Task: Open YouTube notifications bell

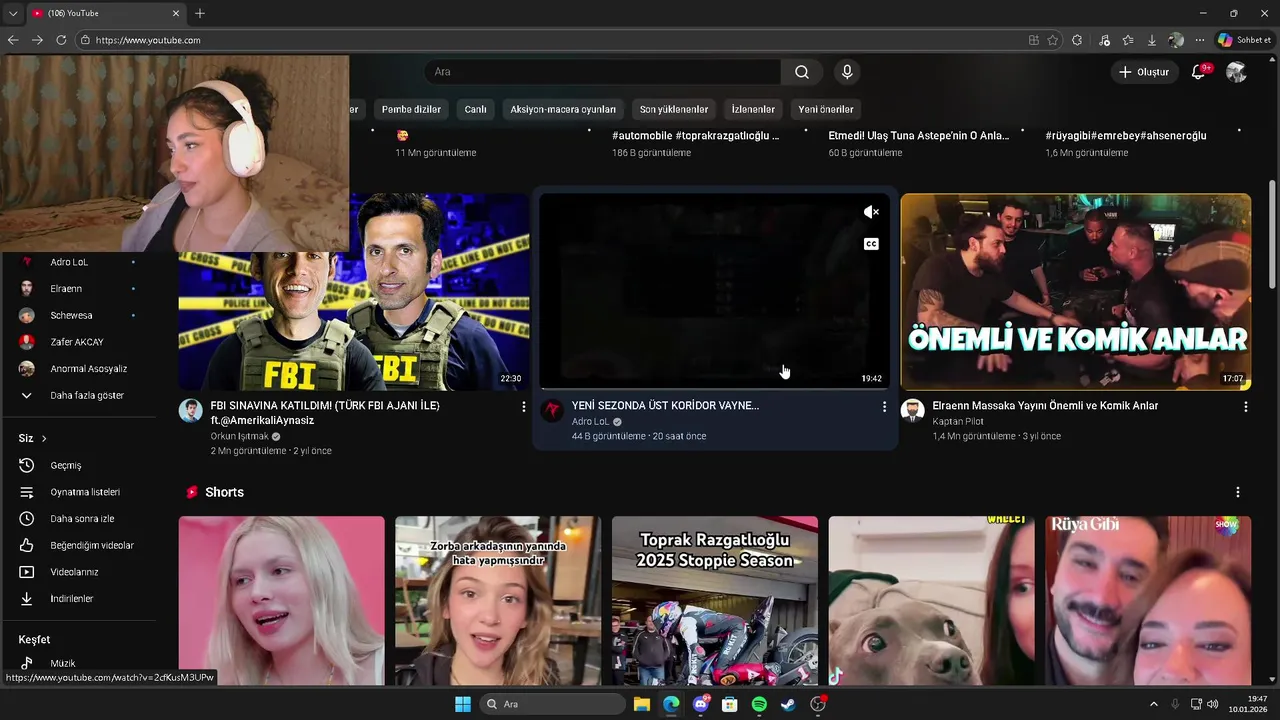Action: [x=1198, y=72]
